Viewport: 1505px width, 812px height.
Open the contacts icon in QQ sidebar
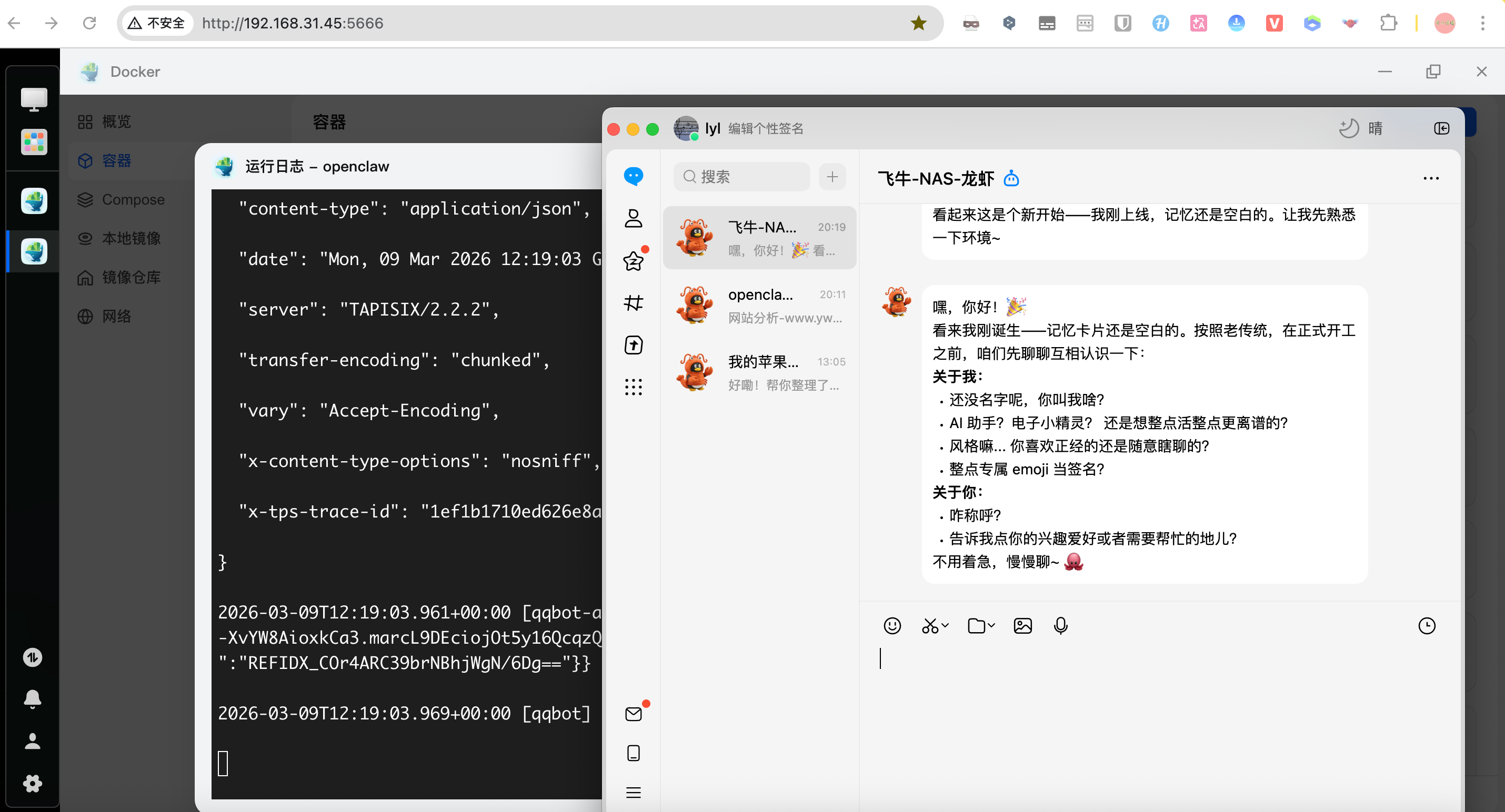tap(634, 218)
